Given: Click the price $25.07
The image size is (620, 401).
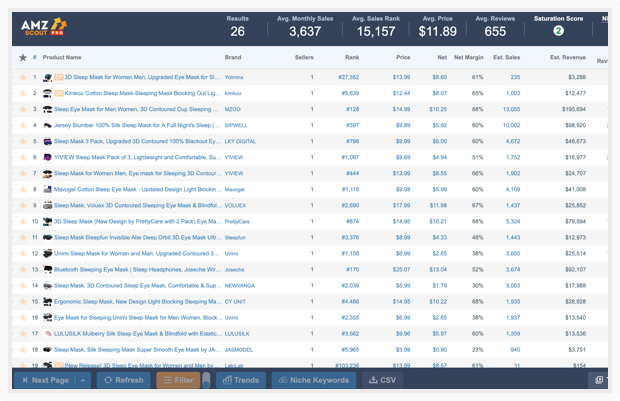Looking at the screenshot, I should tap(401, 270).
